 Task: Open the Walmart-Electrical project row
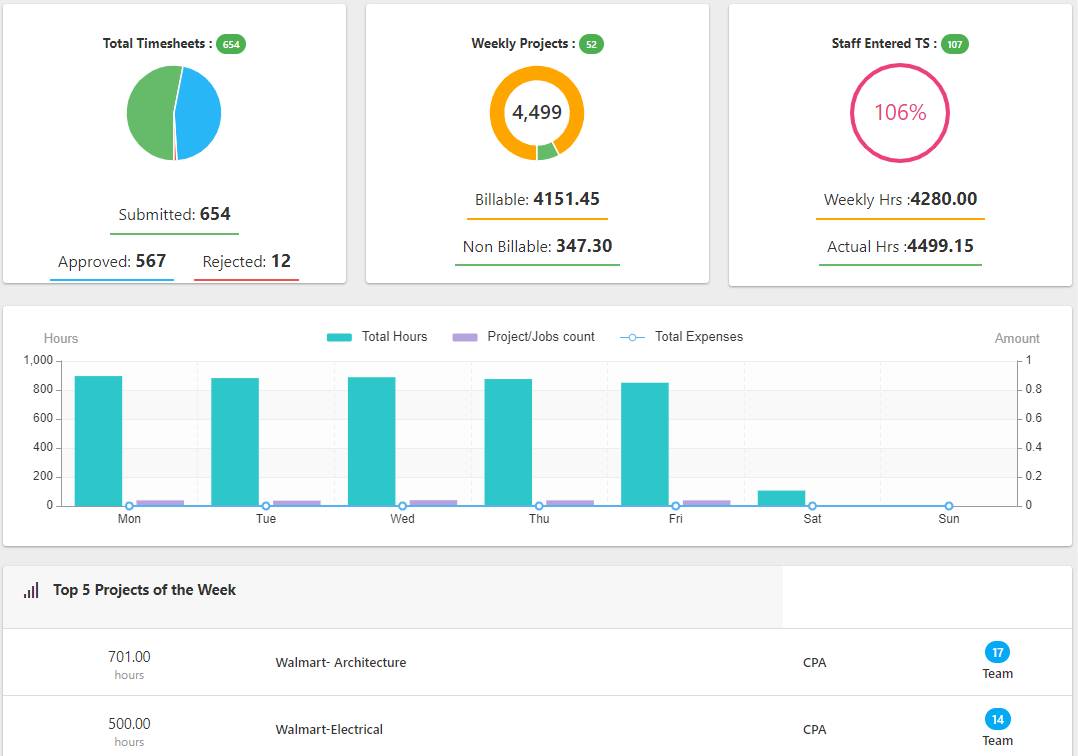click(x=330, y=729)
